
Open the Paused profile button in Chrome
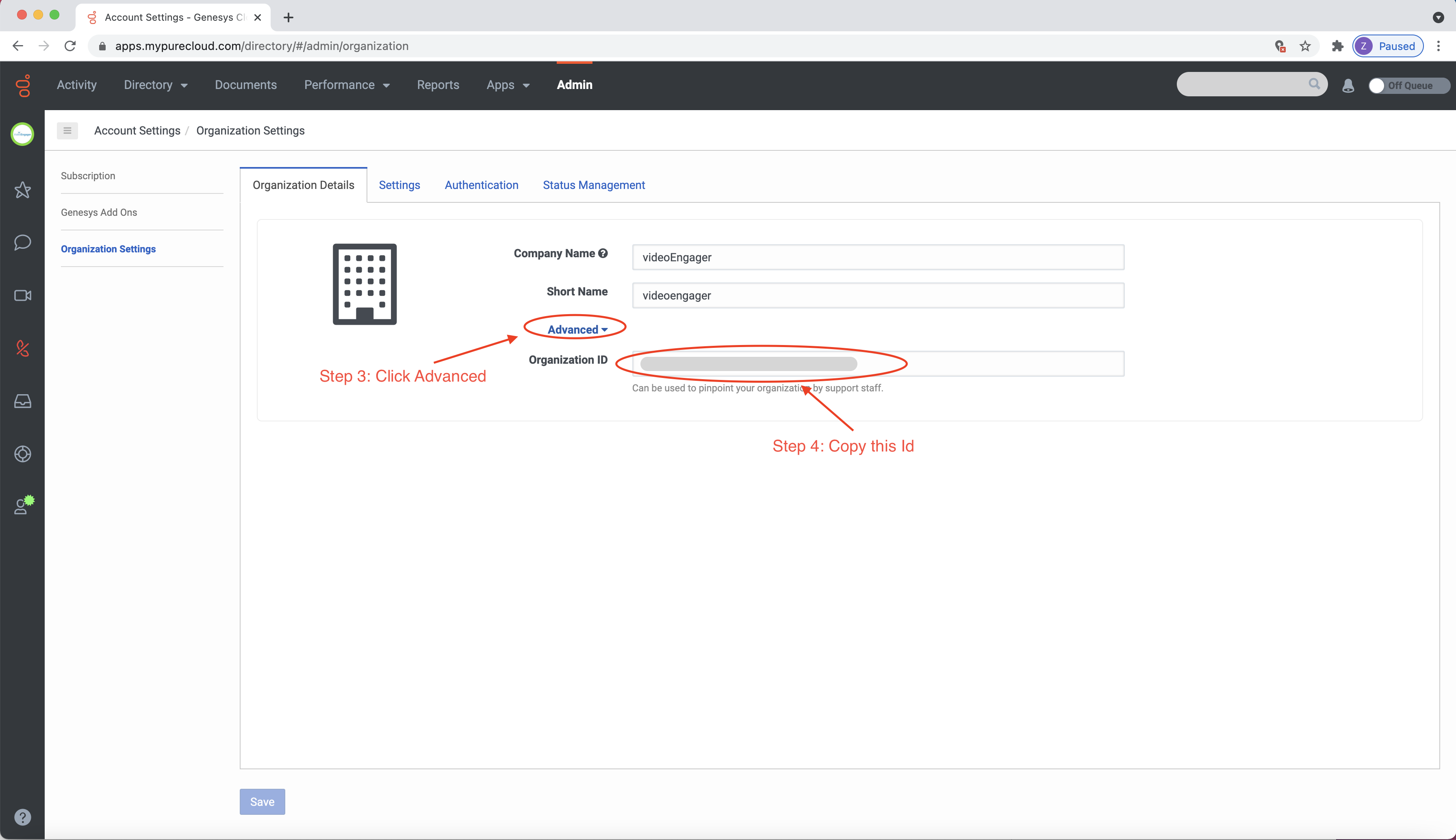1388,46
